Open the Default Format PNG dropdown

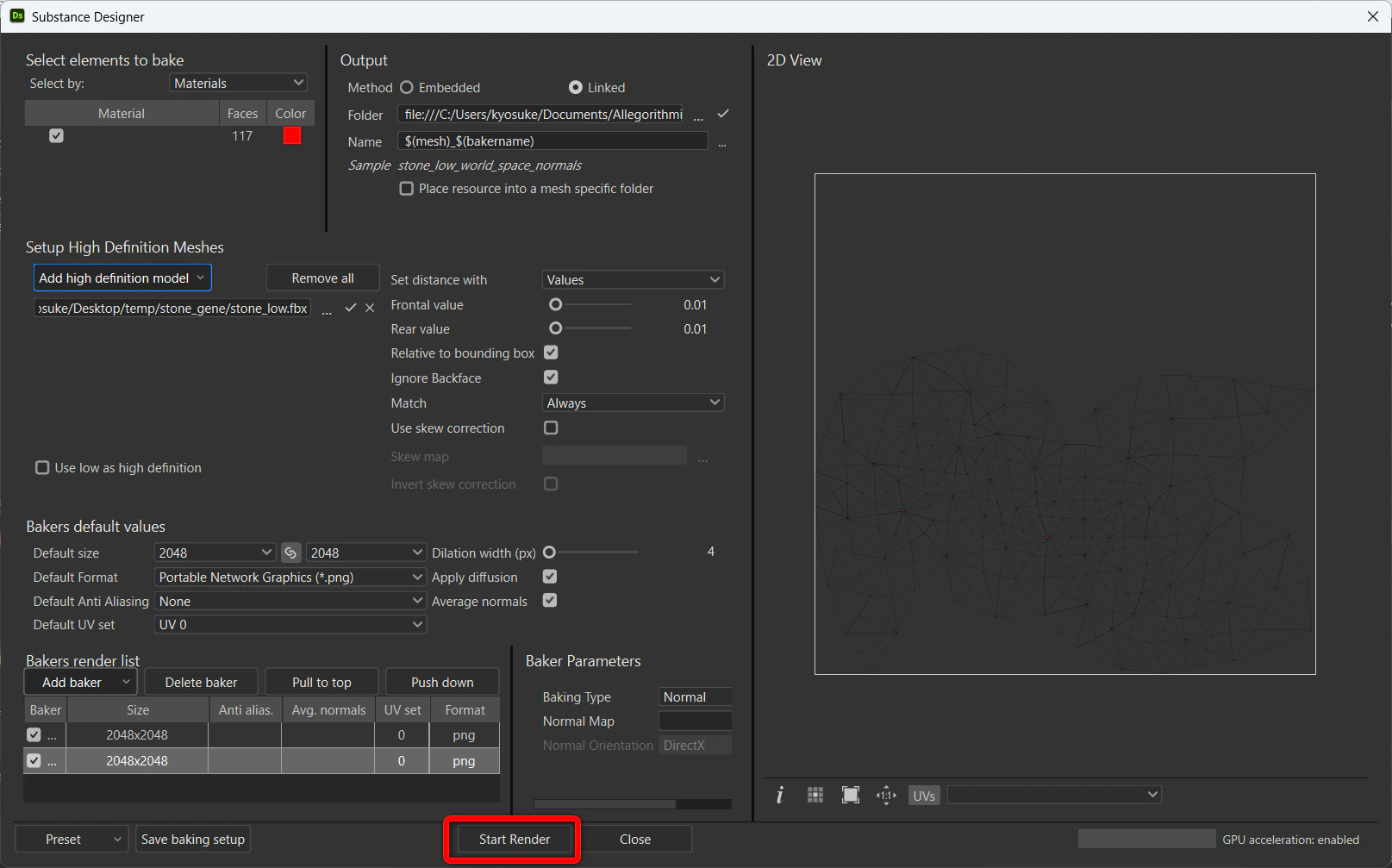(290, 578)
